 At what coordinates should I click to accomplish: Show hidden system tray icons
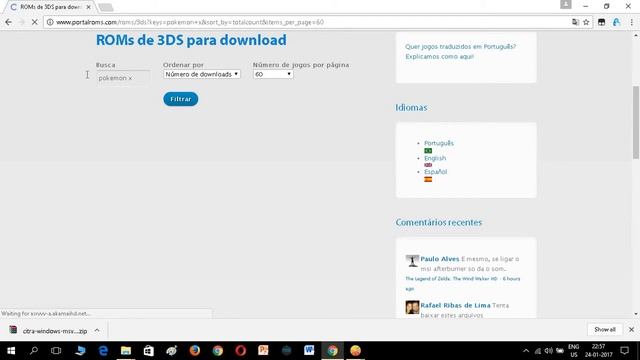(x=526, y=351)
